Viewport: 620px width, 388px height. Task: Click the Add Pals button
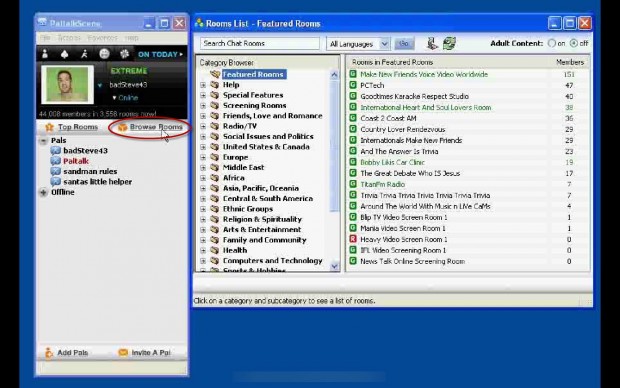67,352
